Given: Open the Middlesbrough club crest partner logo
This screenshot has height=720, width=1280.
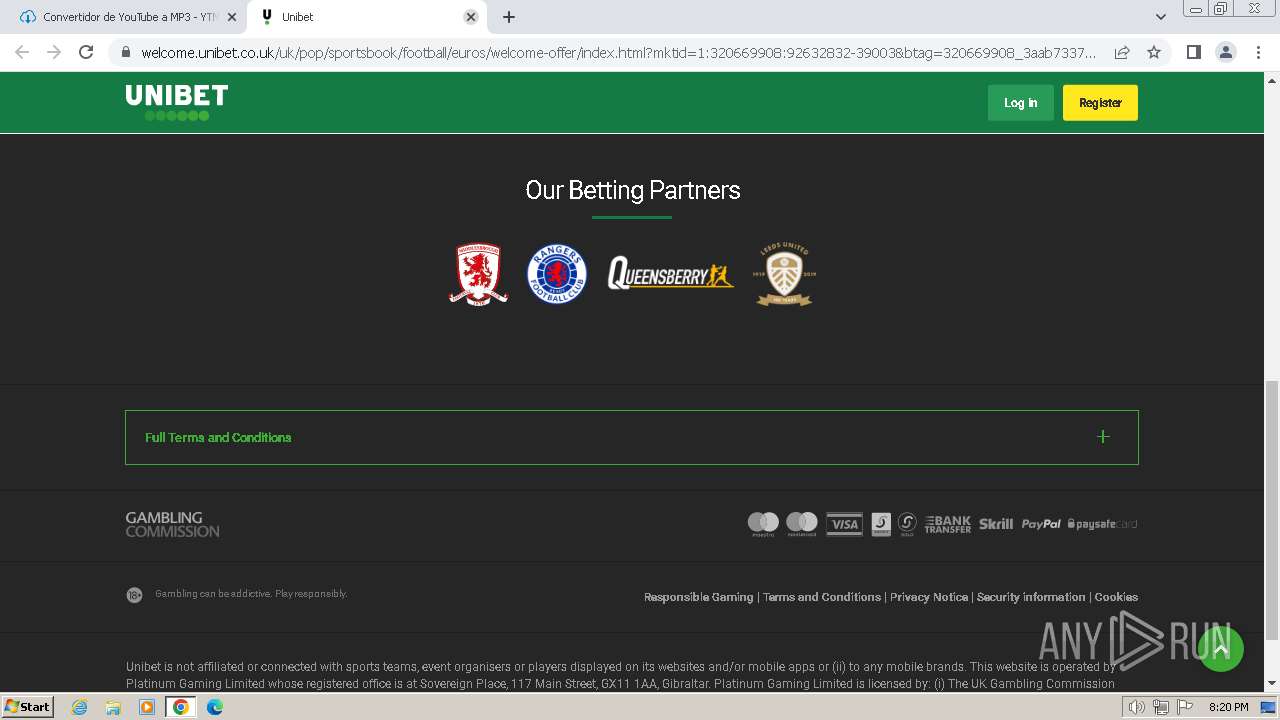Looking at the screenshot, I should click(478, 274).
